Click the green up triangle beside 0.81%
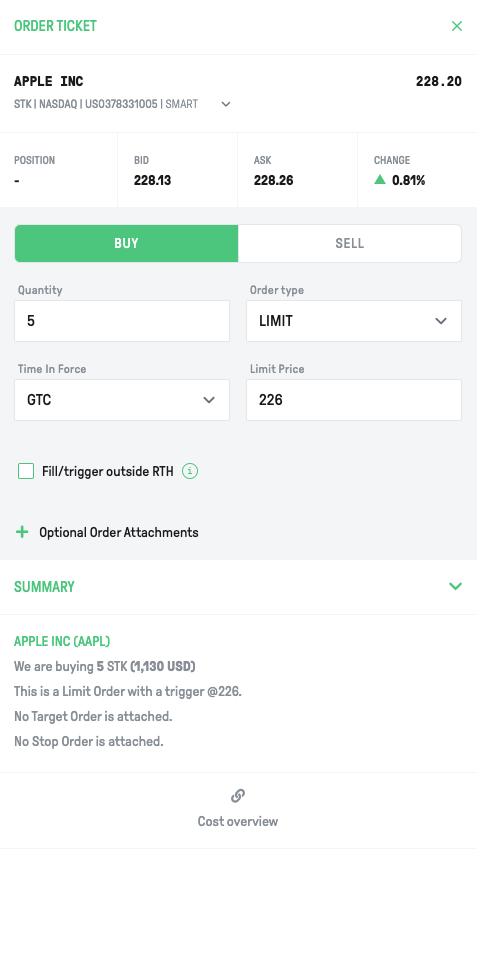Image resolution: width=477 pixels, height=959 pixels. click(380, 180)
